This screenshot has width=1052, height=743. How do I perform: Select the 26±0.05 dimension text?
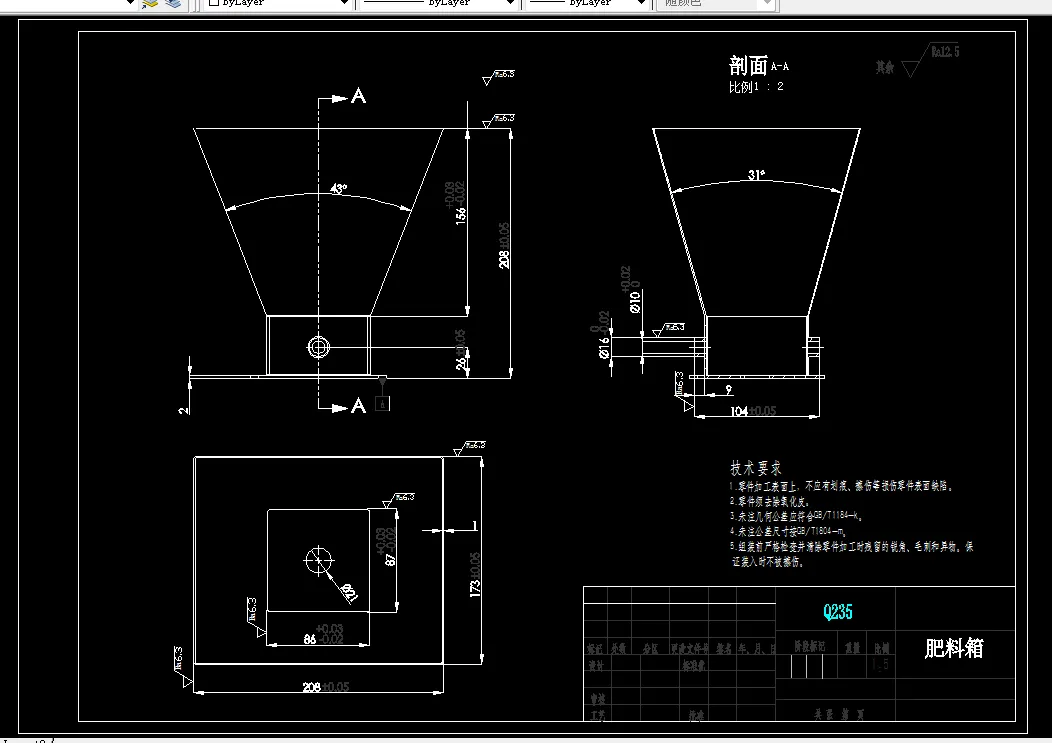(461, 349)
